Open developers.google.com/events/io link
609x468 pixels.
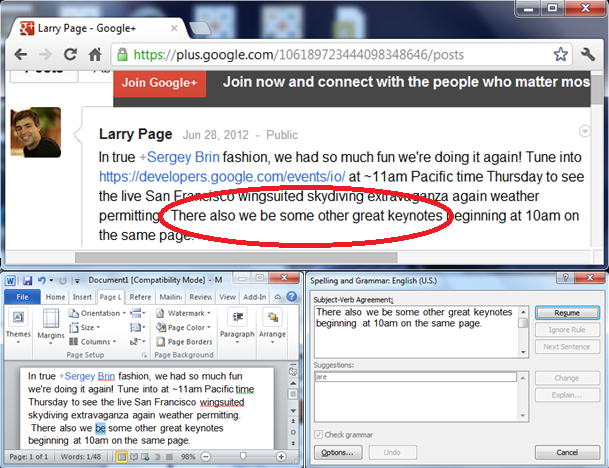tap(222, 177)
